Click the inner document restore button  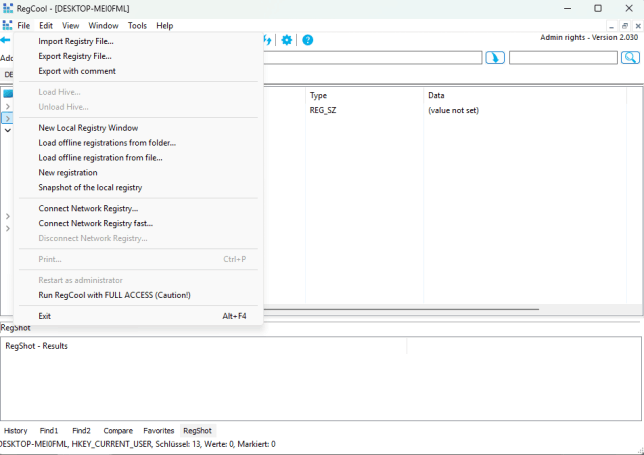[624, 25]
